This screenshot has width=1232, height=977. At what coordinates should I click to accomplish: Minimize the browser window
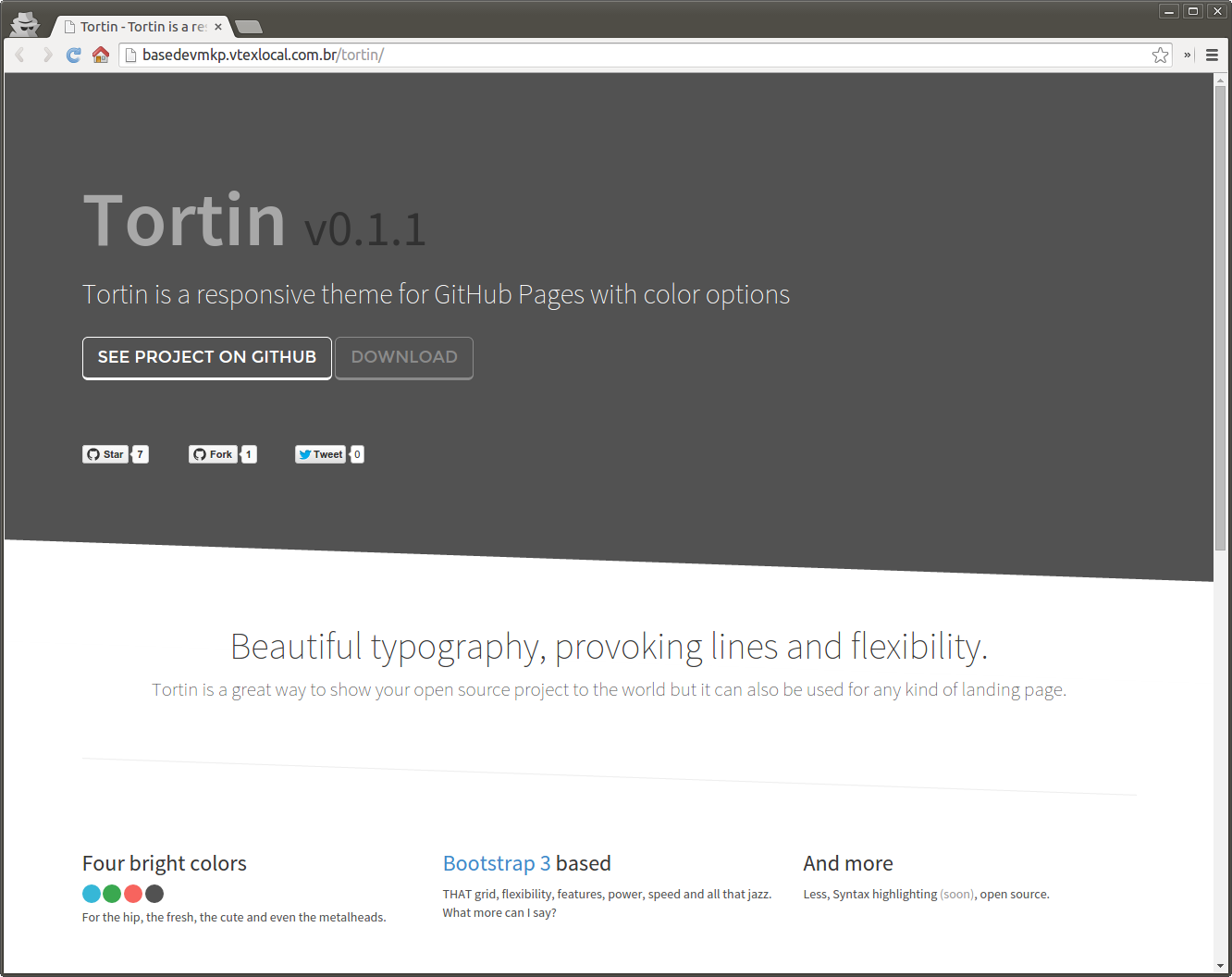pyautogui.click(x=1169, y=11)
